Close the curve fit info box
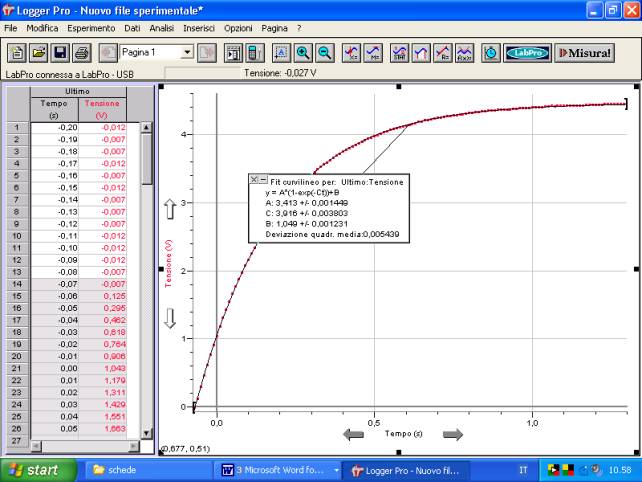This screenshot has height=482, width=642. tap(254, 179)
